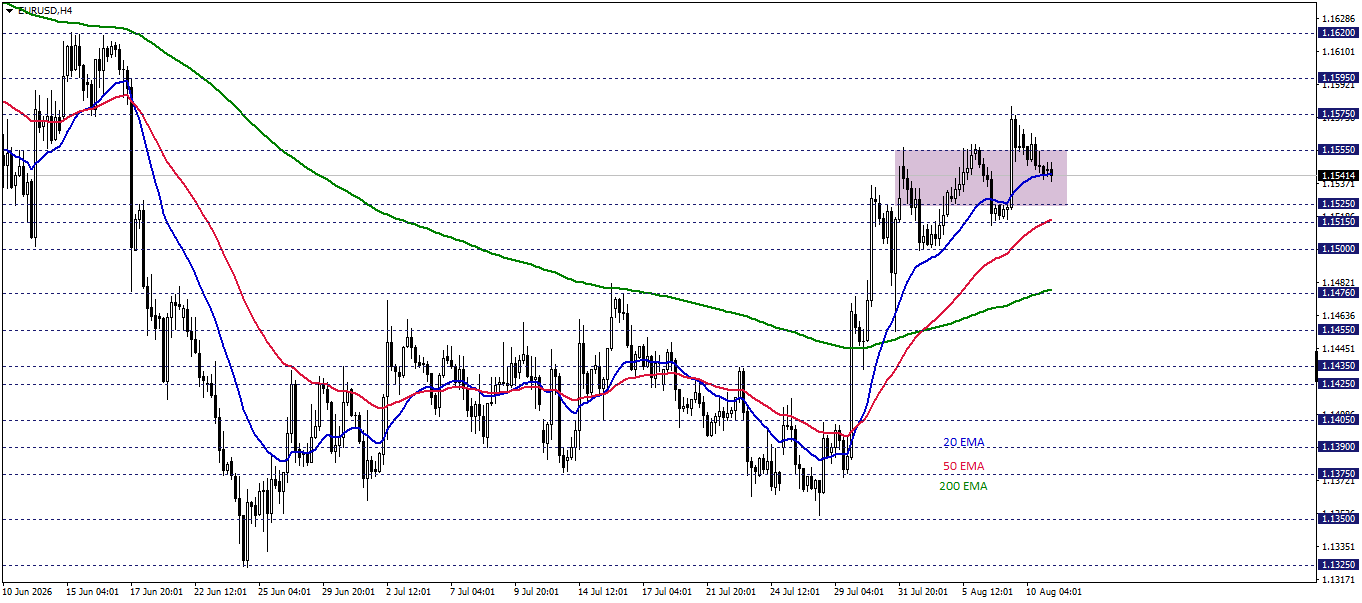
Task: Click the 29 Jul 04:01 time label
Action: click(x=860, y=592)
